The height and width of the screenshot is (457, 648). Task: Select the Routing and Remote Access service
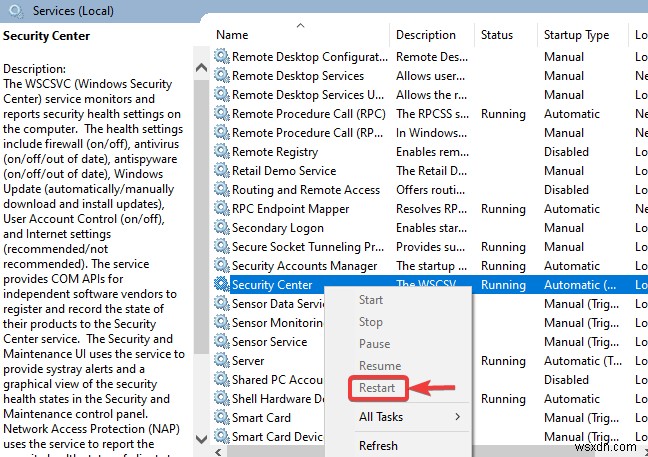tap(306, 190)
